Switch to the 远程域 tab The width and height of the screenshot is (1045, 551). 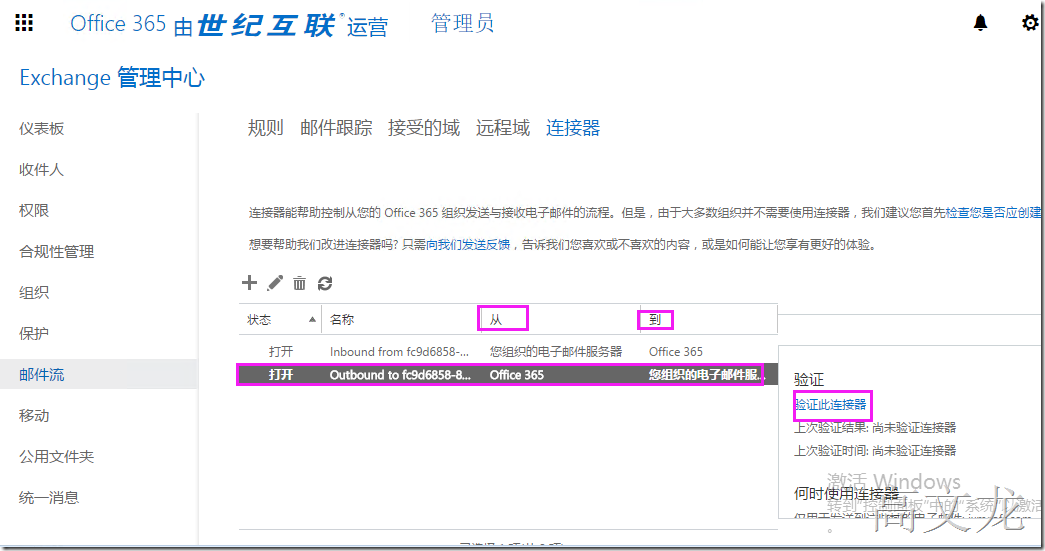(x=503, y=127)
